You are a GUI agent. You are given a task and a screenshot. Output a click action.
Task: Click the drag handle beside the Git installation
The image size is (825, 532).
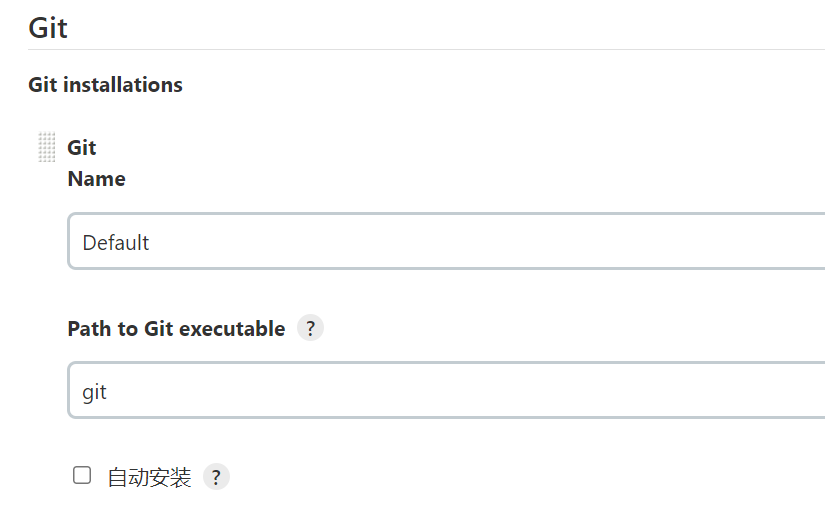(x=47, y=147)
